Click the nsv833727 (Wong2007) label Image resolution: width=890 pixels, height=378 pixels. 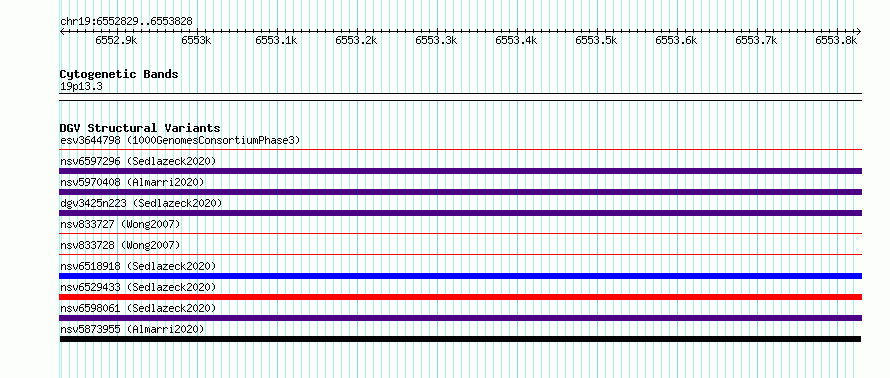pos(120,224)
